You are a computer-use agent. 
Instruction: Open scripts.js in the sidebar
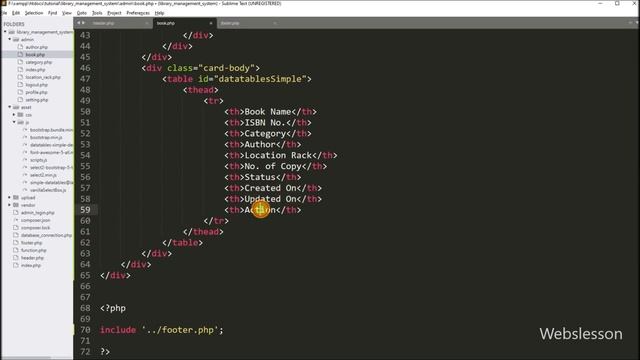(38, 160)
